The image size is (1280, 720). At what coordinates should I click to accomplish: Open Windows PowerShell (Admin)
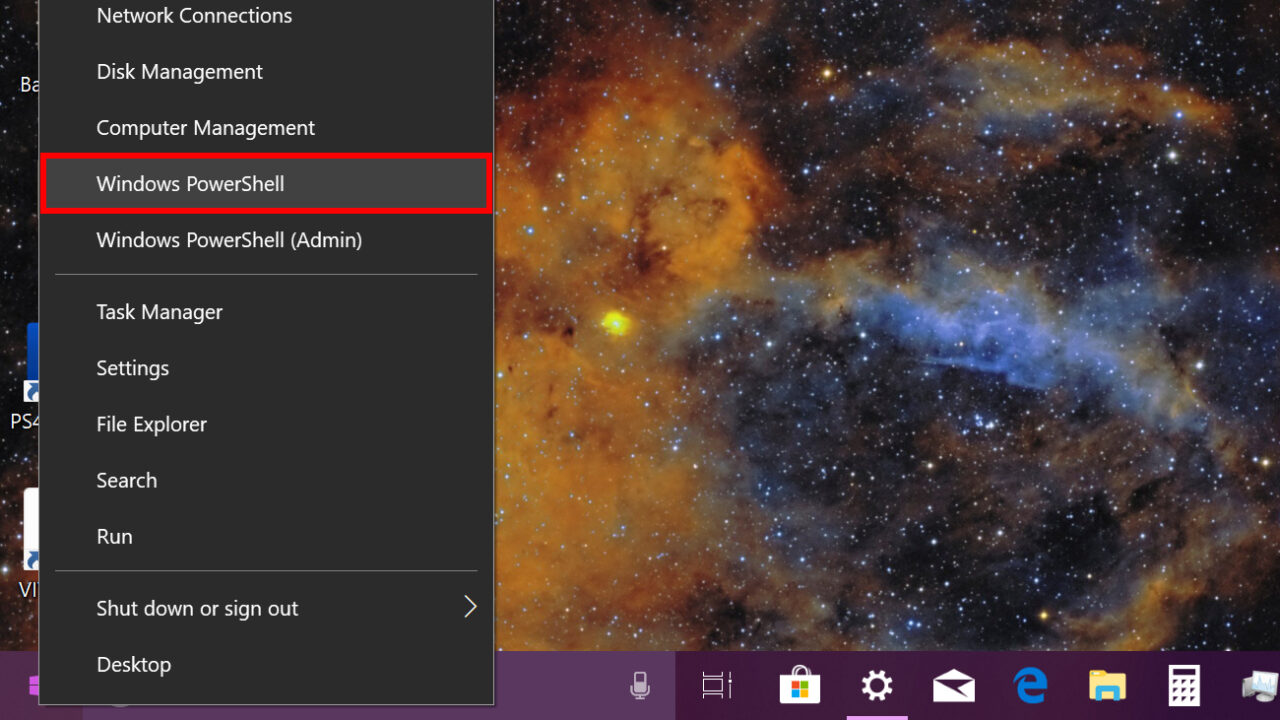tap(229, 240)
